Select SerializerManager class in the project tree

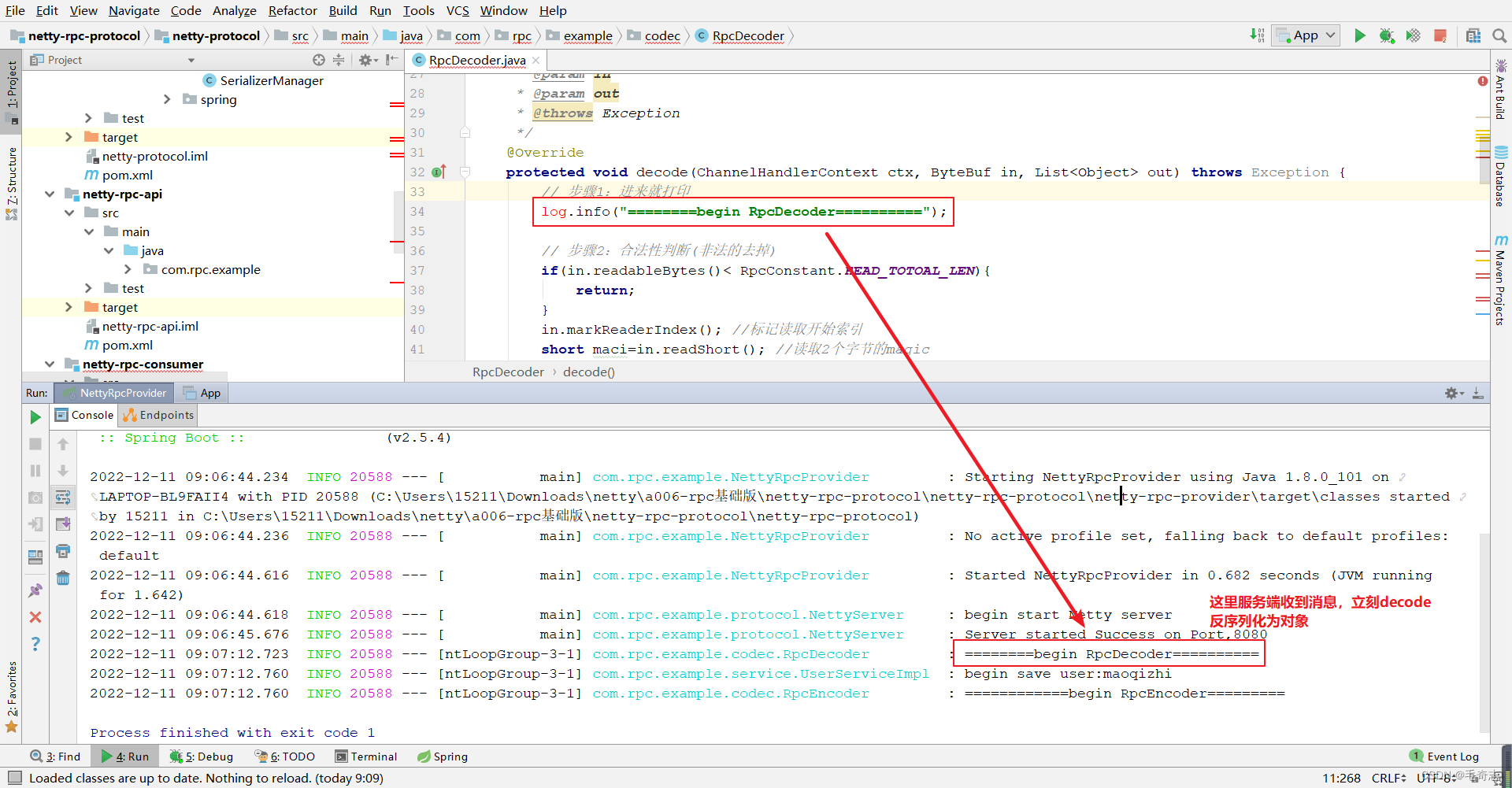pyautogui.click(x=263, y=80)
